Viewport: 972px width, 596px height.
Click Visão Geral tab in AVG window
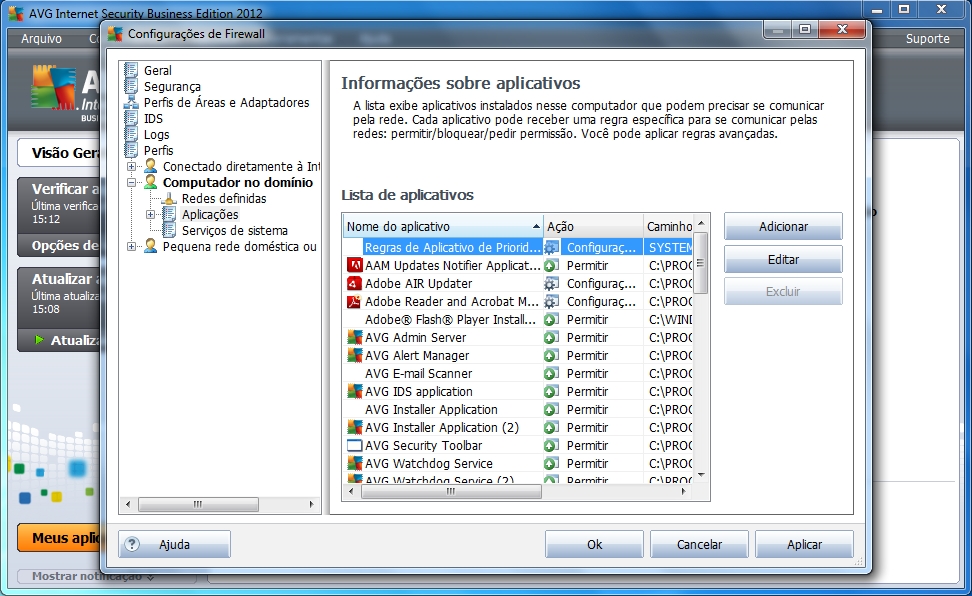60,153
